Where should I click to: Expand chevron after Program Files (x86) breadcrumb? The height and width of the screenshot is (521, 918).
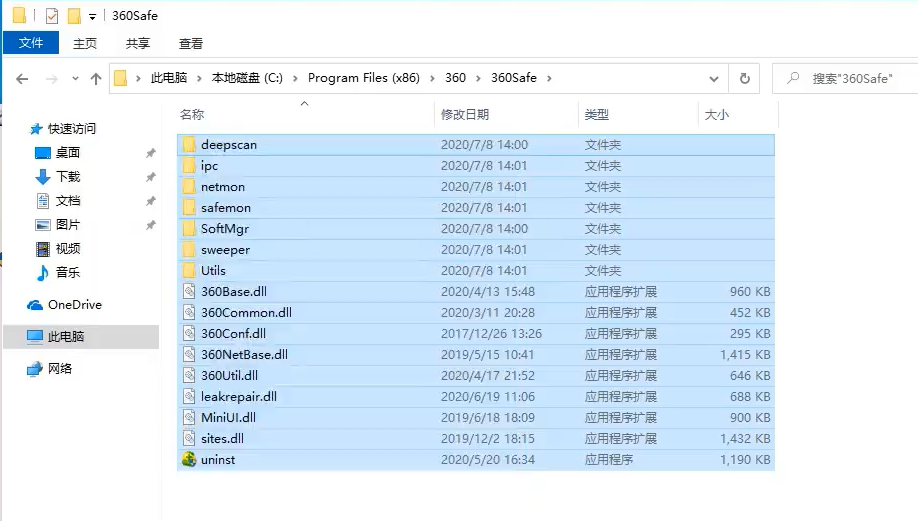click(432, 78)
